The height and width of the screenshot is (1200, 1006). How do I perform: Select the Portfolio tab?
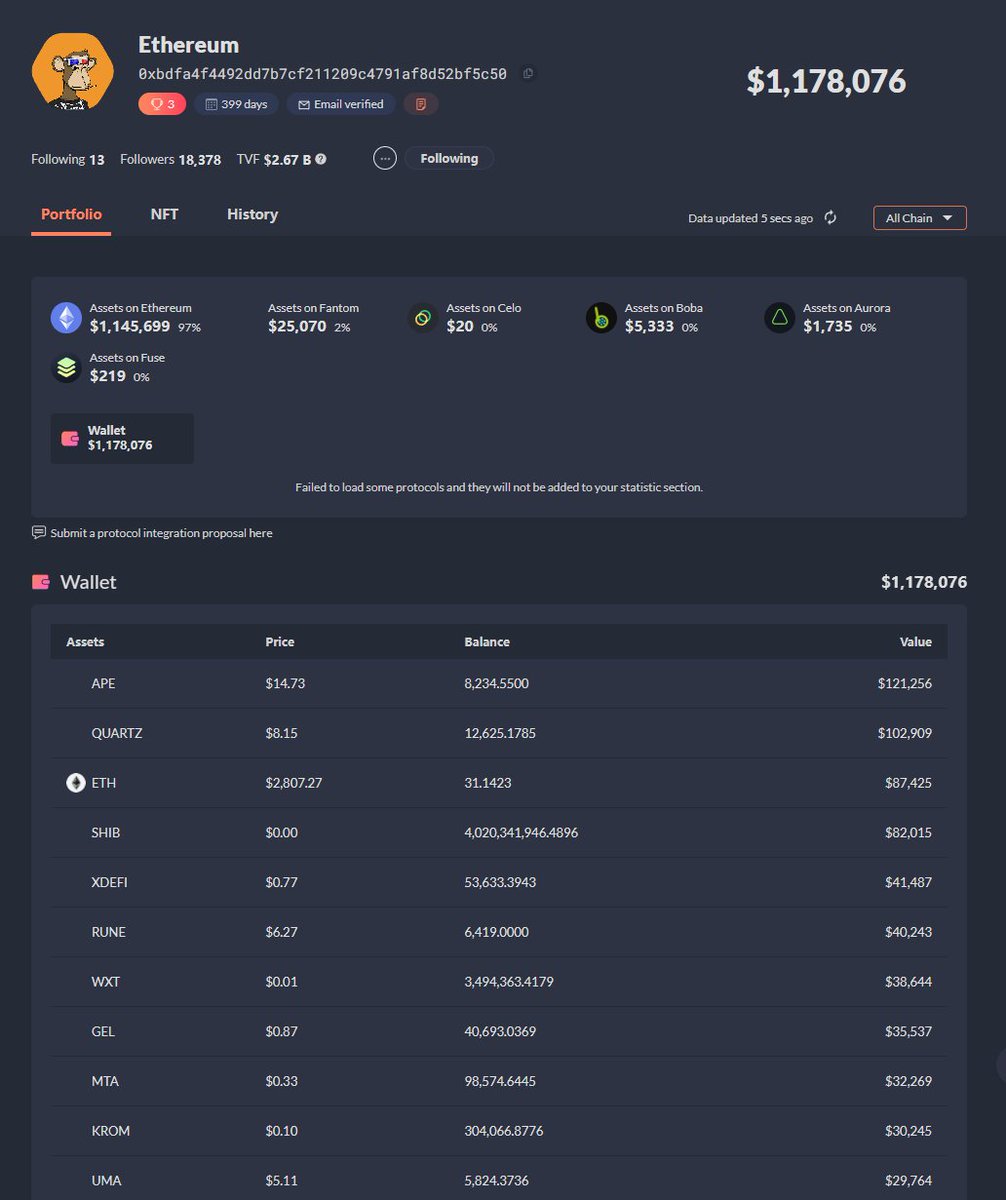point(71,214)
